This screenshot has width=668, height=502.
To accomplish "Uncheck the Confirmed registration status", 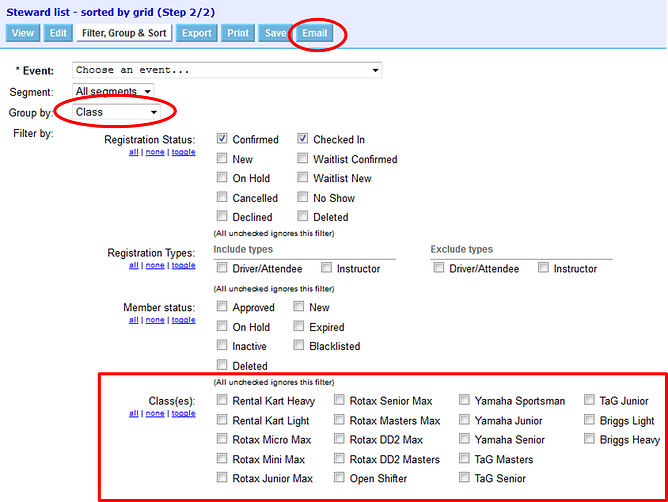I will [222, 140].
